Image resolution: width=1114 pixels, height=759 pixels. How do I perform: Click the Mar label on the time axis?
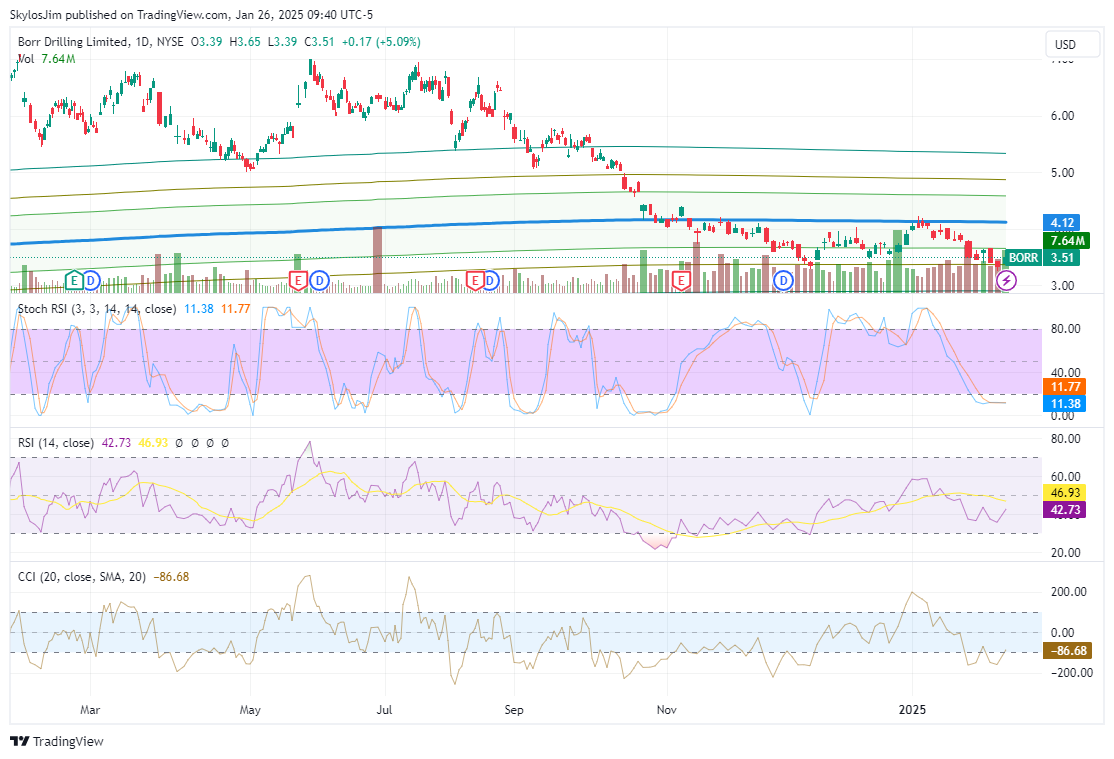point(90,710)
